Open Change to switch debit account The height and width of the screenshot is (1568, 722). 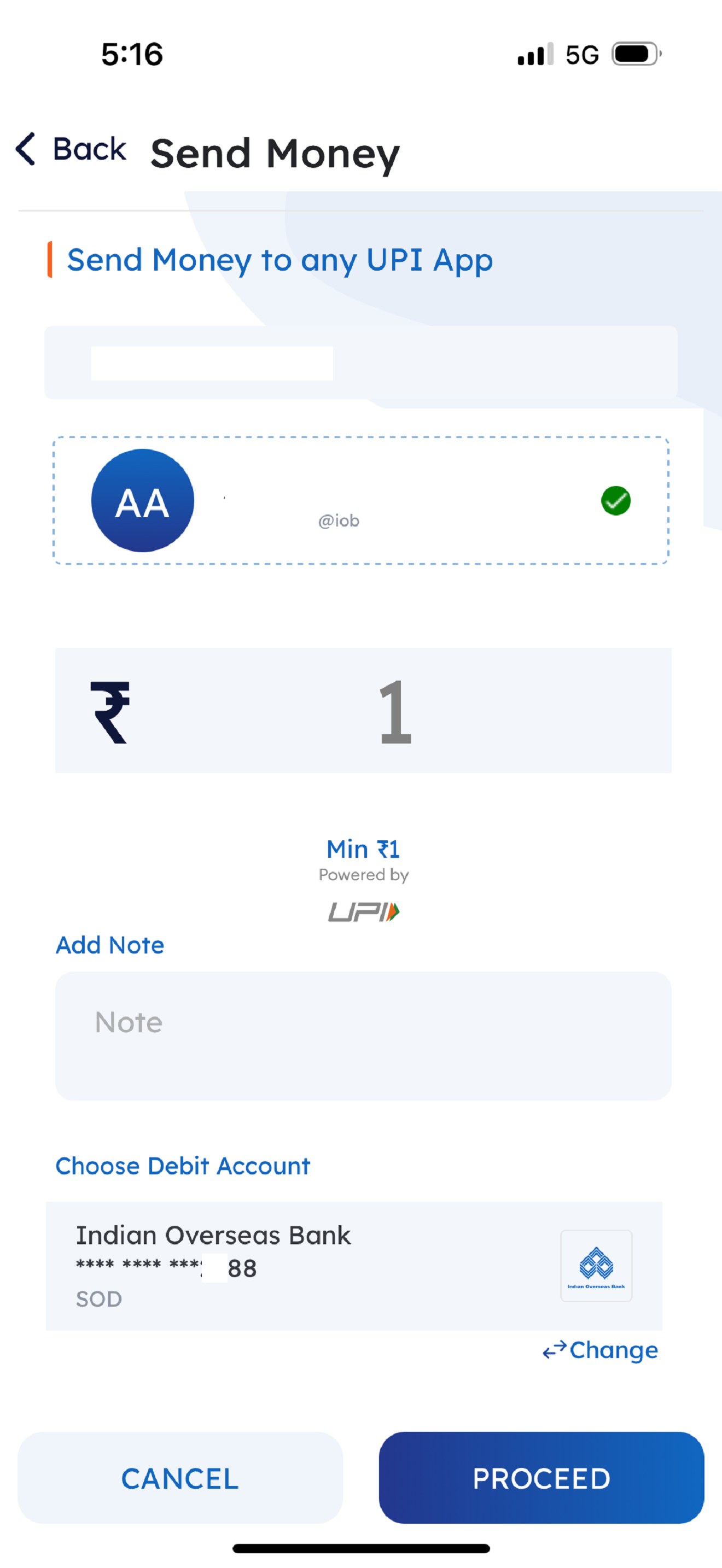pyautogui.click(x=614, y=1349)
